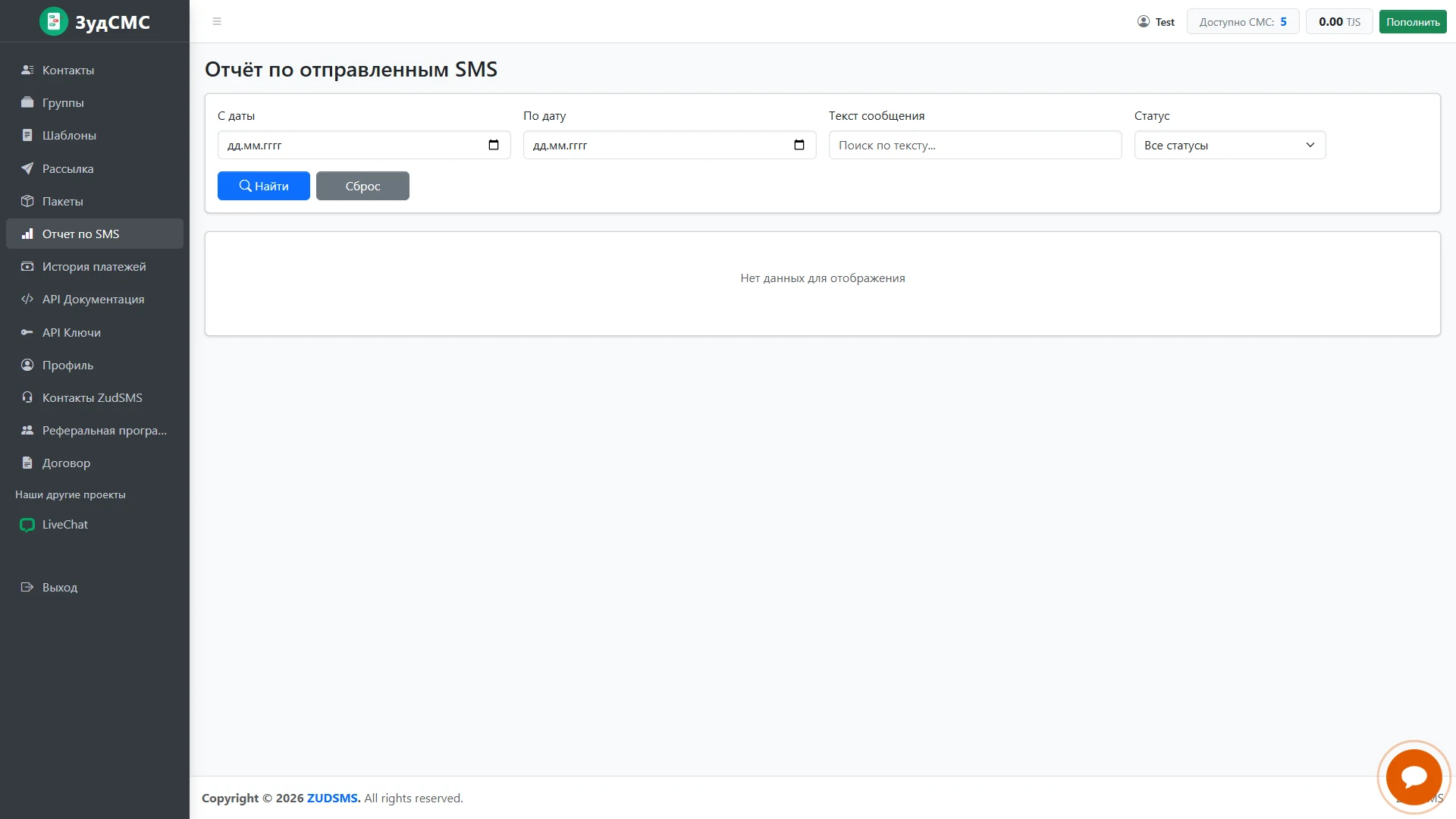Click the ZUDSMS footer link
The width and height of the screenshot is (1456, 819).
point(334,798)
